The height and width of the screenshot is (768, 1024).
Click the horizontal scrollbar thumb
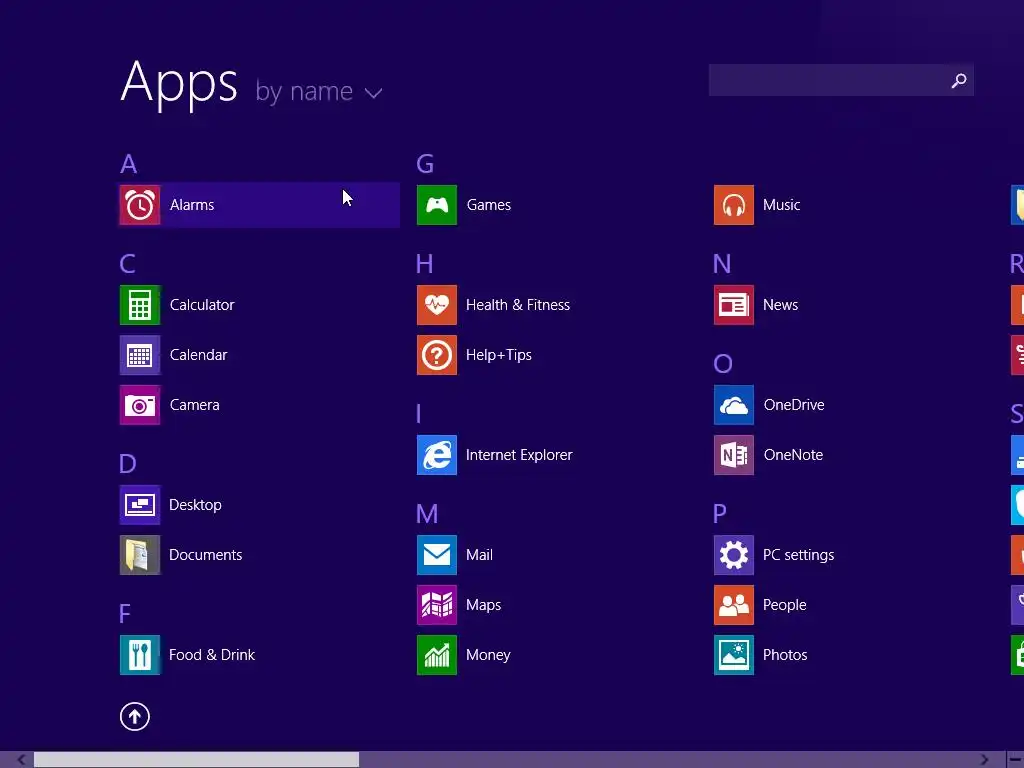[x=196, y=760]
